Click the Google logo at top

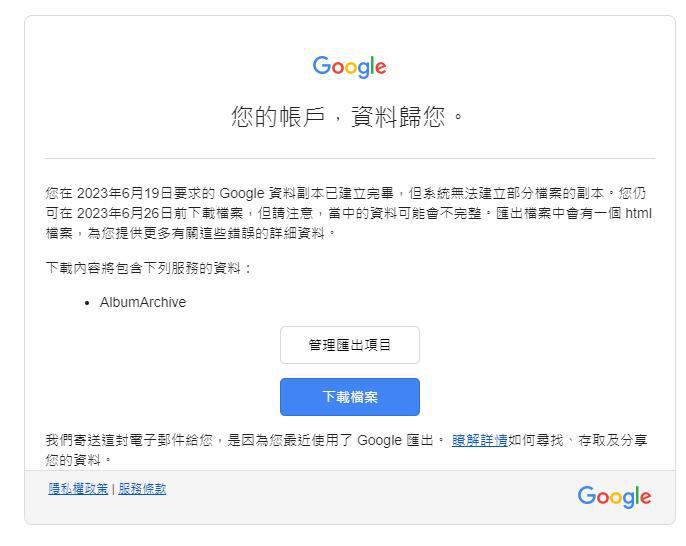point(350,66)
